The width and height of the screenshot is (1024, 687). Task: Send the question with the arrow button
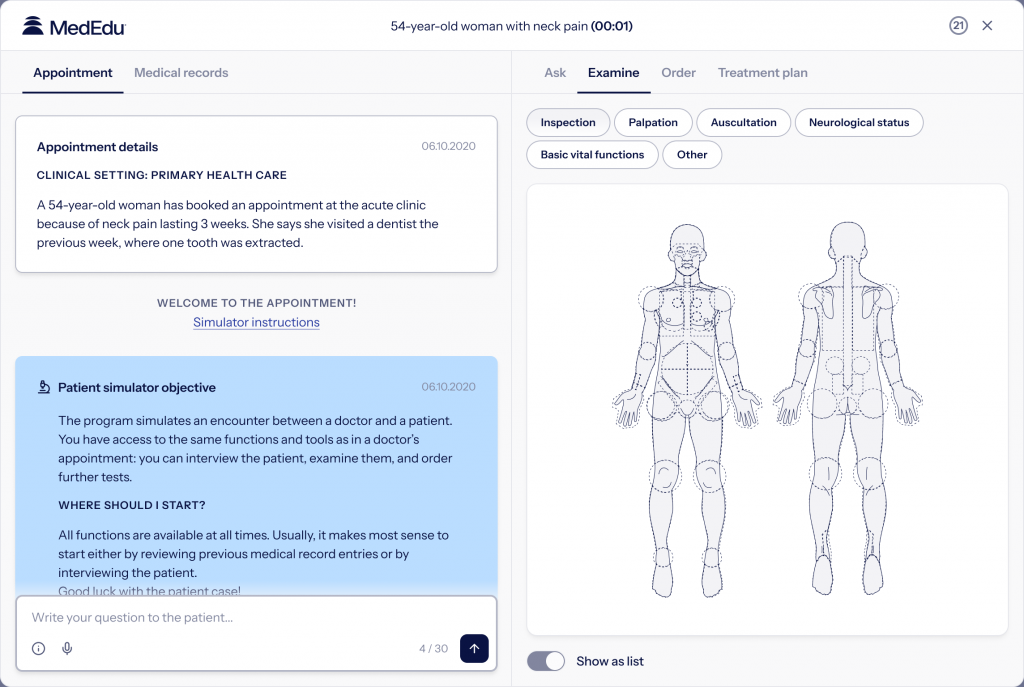point(474,648)
